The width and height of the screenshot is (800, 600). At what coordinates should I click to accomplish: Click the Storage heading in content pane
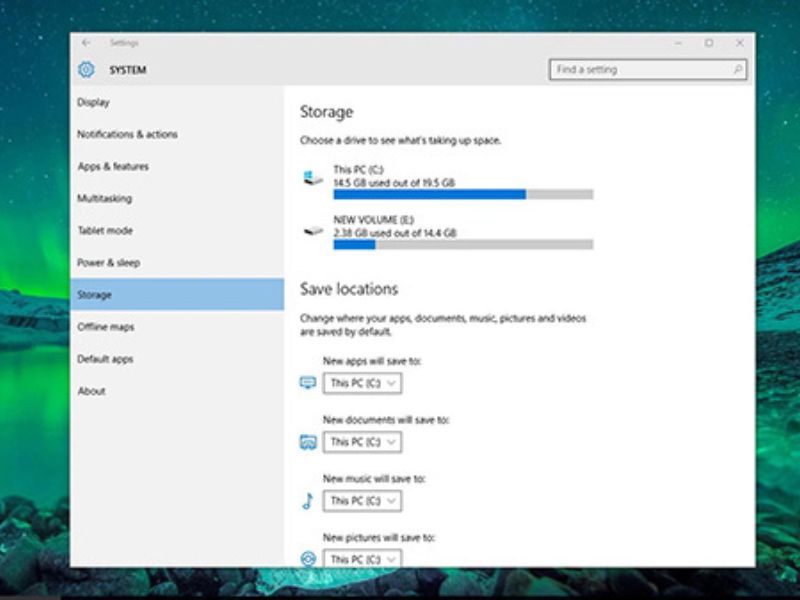point(327,112)
